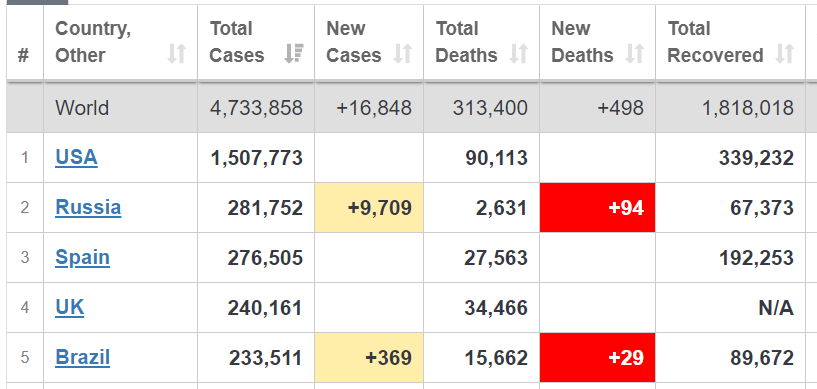Open the USA country link
Screen dimensions: 817x389
pos(76,157)
